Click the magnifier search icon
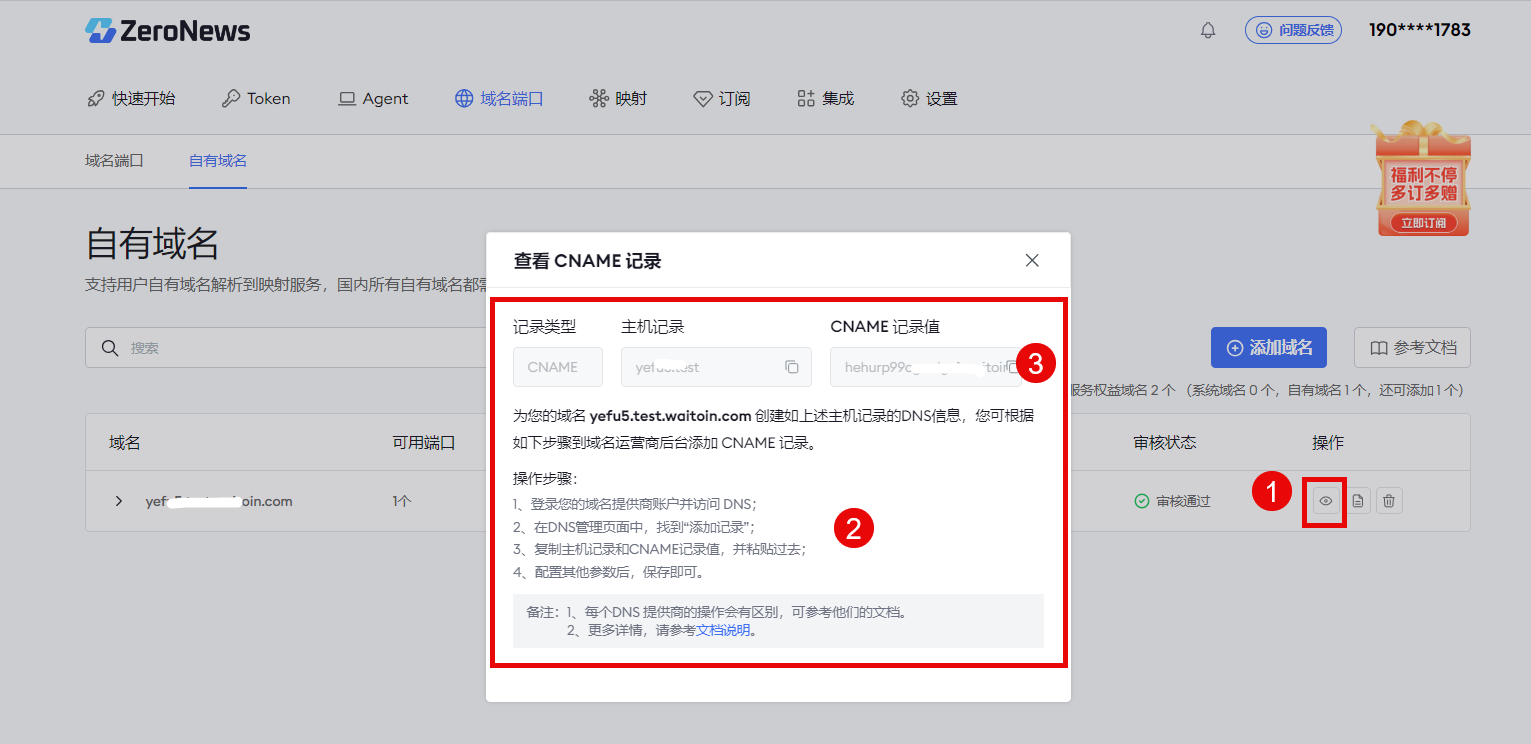Viewport: 1531px width, 744px height. pyautogui.click(x=111, y=348)
